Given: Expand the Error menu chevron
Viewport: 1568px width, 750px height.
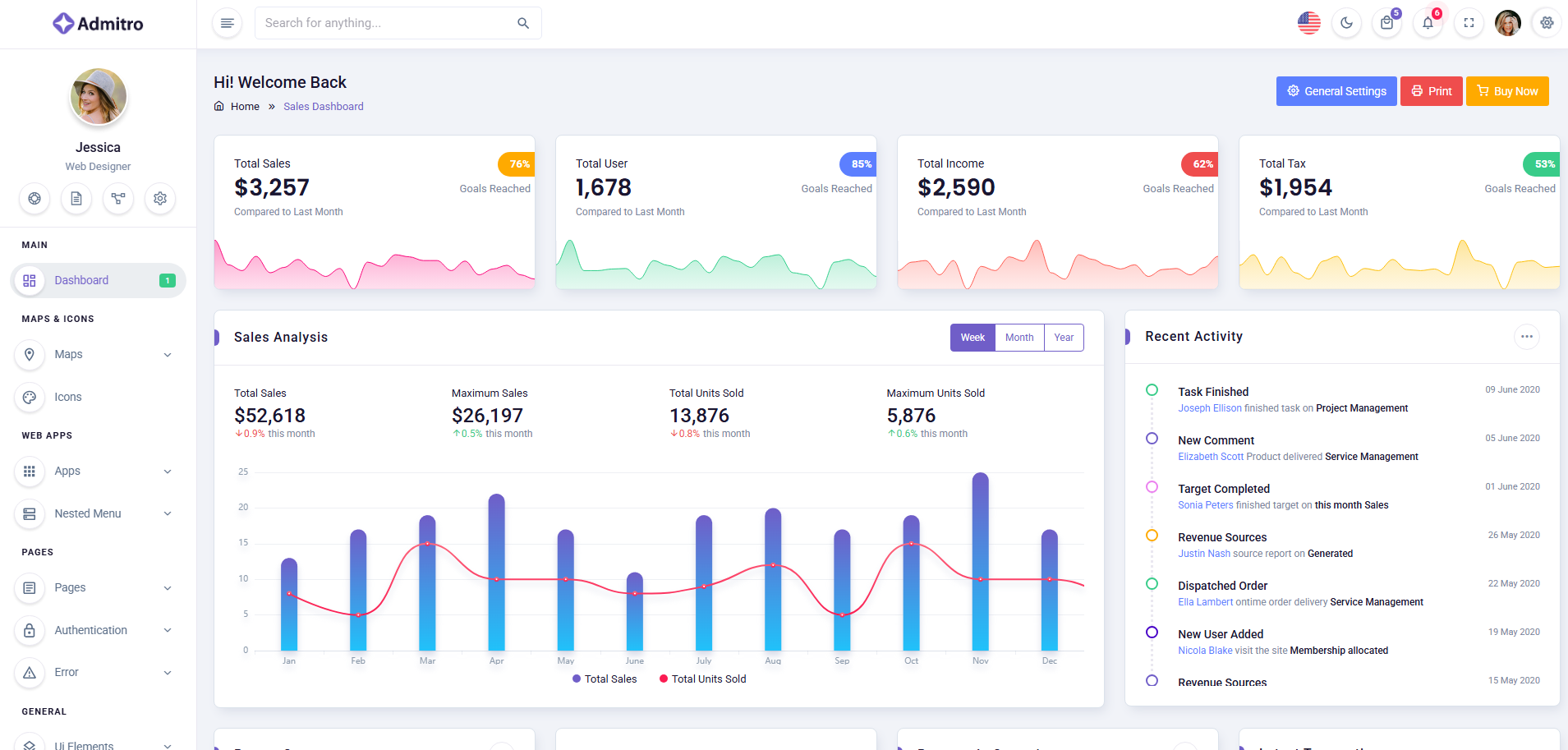Looking at the screenshot, I should (168, 673).
